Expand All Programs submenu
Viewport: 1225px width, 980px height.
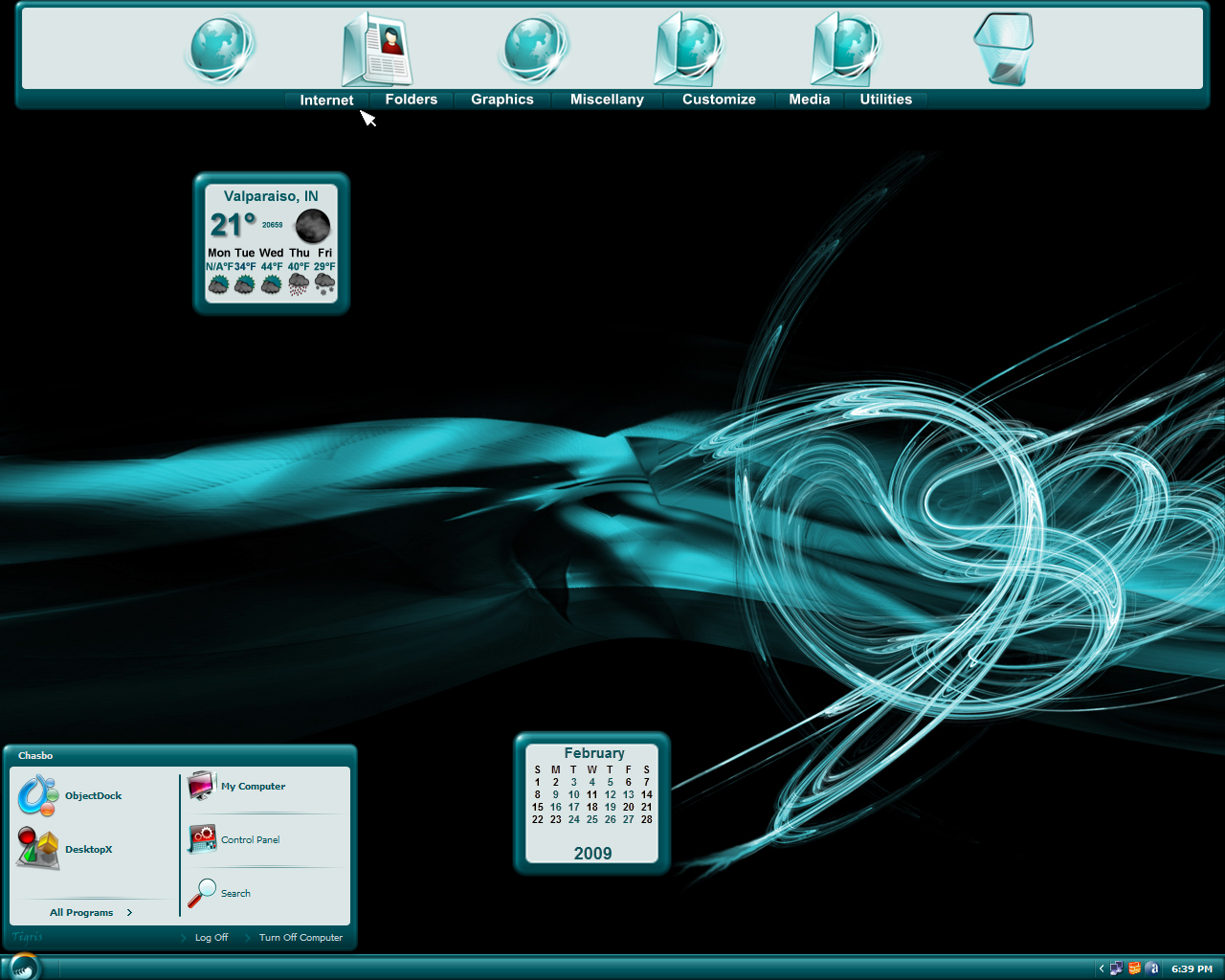tap(91, 912)
